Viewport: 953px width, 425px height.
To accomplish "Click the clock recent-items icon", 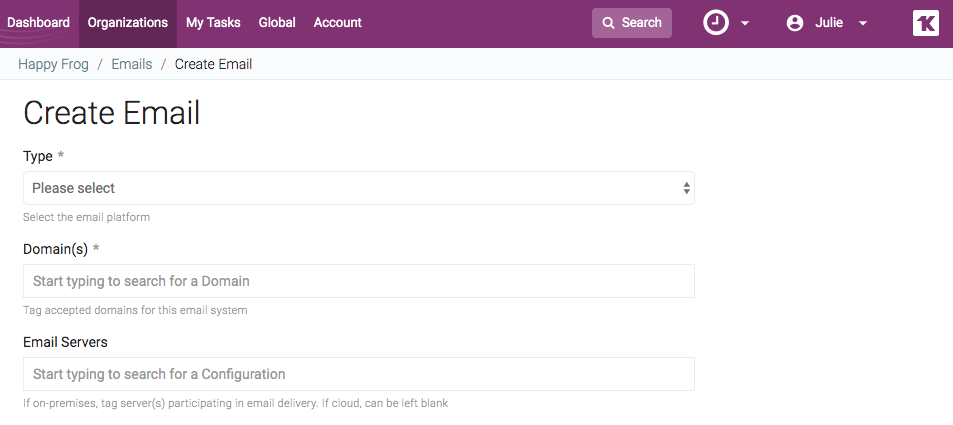I will pyautogui.click(x=716, y=23).
